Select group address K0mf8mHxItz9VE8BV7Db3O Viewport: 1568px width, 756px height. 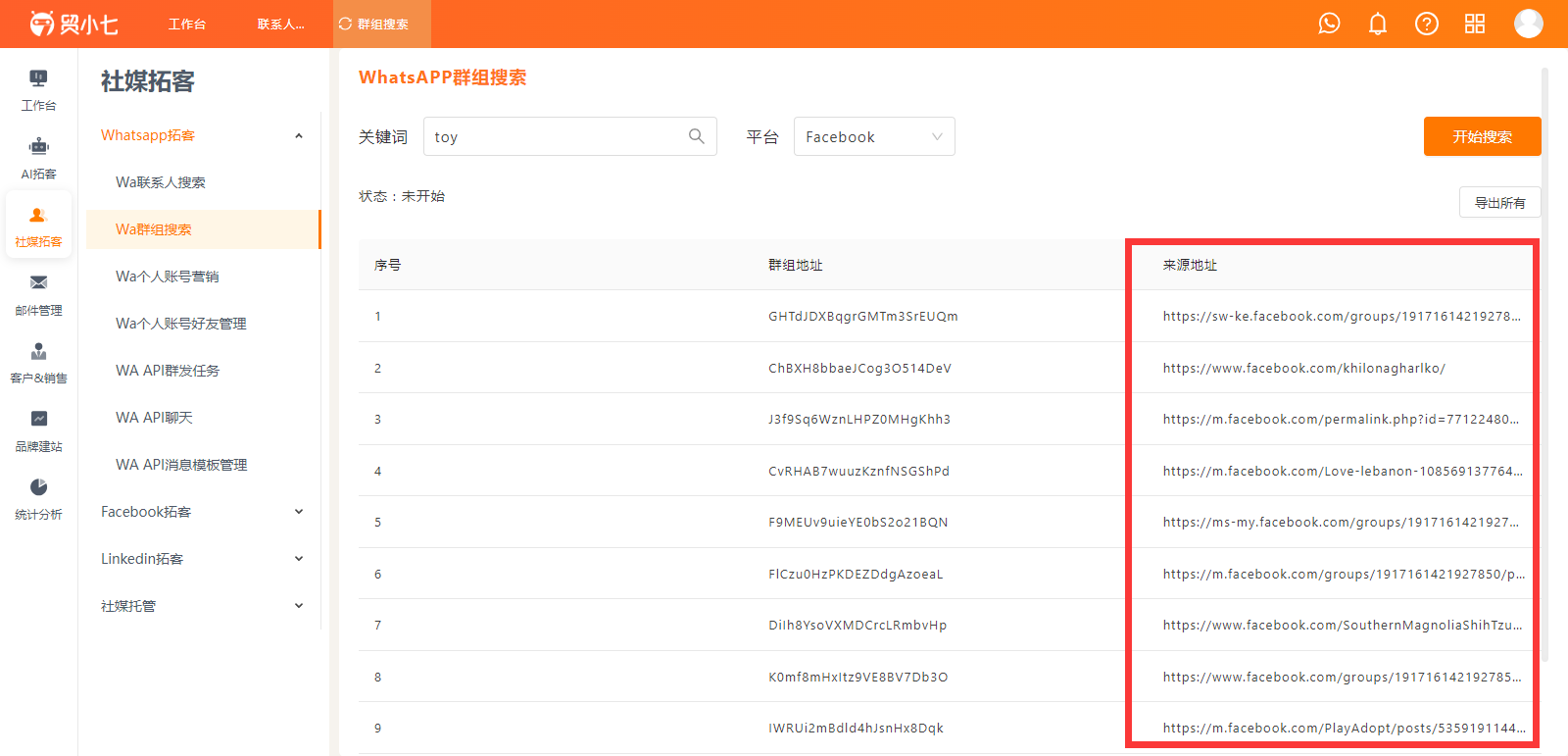[857, 677]
